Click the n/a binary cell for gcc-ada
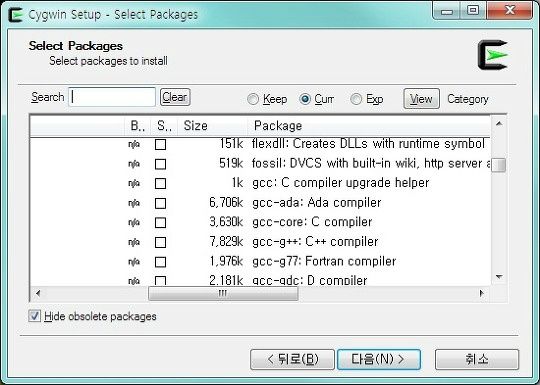This screenshot has height=385, width=540. click(134, 203)
